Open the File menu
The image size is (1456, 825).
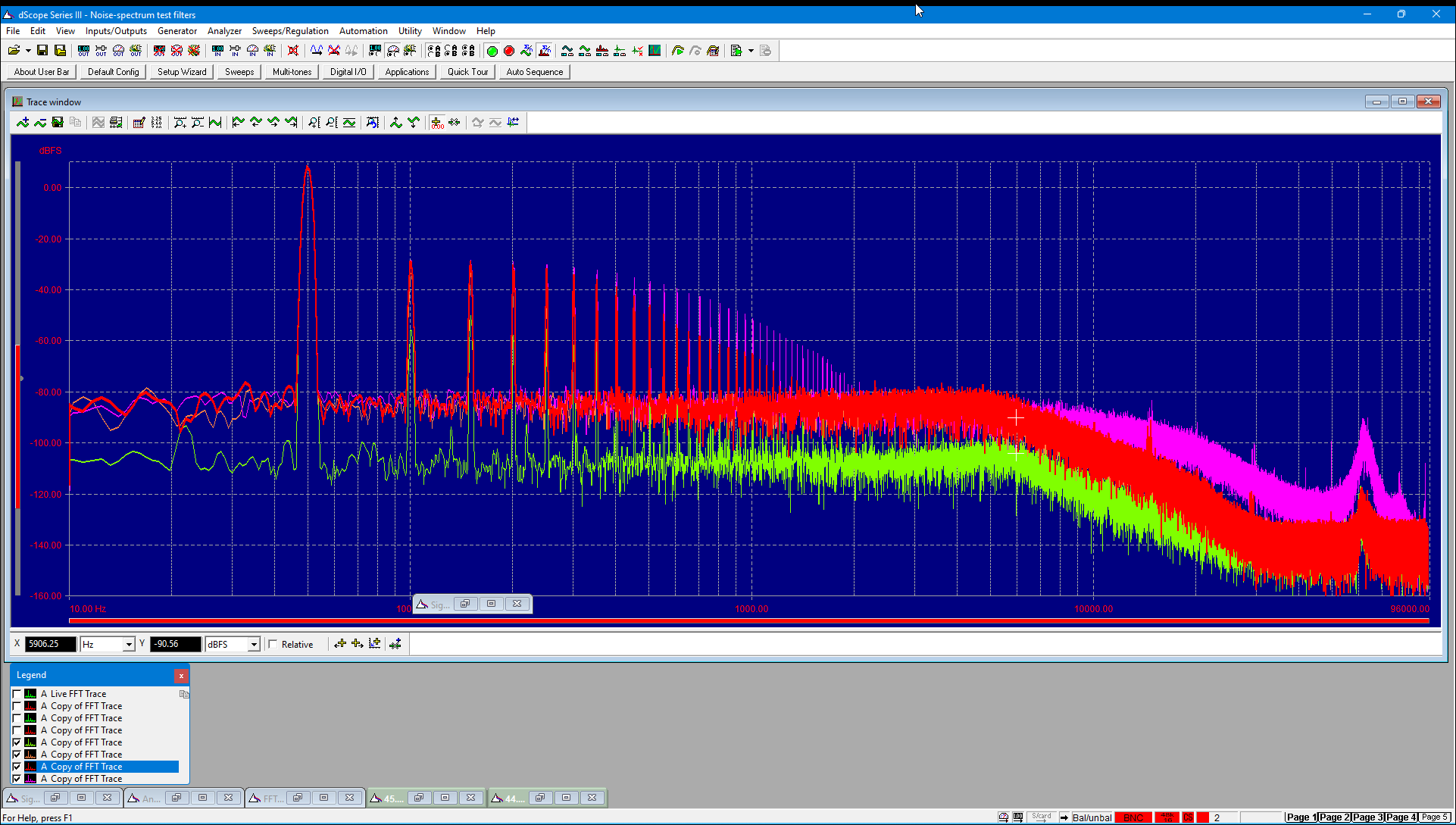click(13, 31)
